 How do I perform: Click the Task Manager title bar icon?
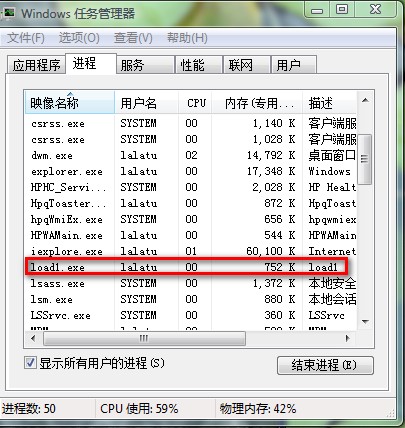pos(8,13)
